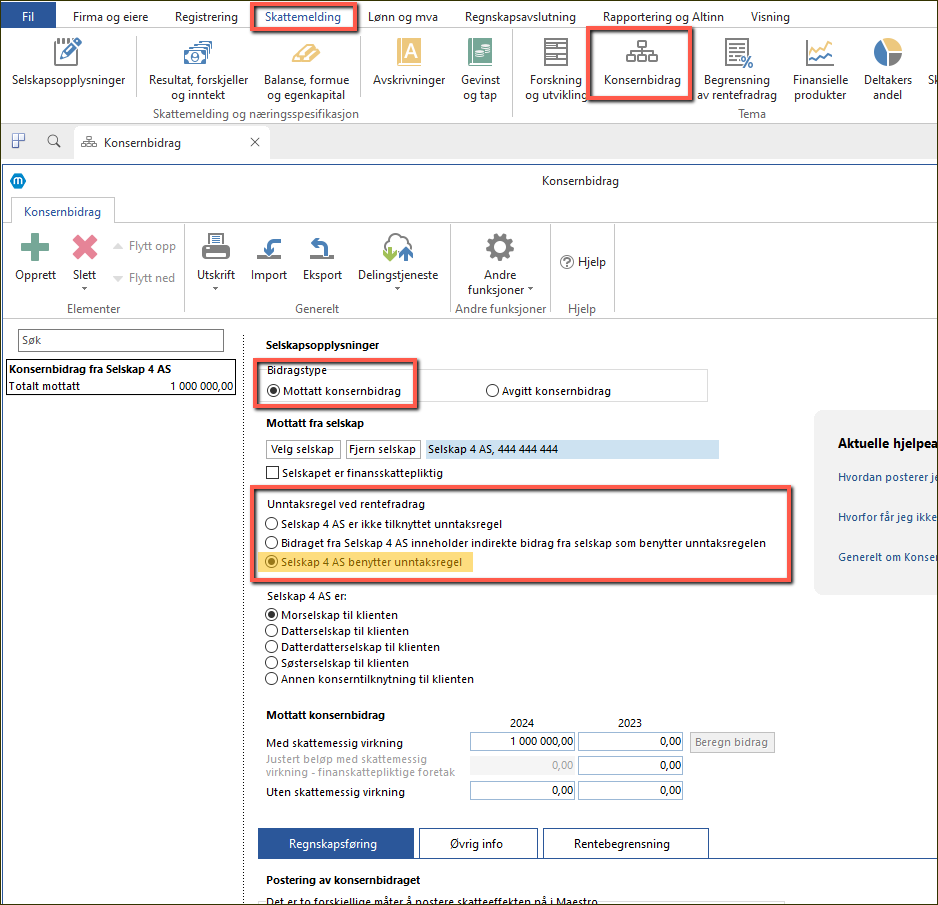Click the window layout icon beside search

pos(19,141)
